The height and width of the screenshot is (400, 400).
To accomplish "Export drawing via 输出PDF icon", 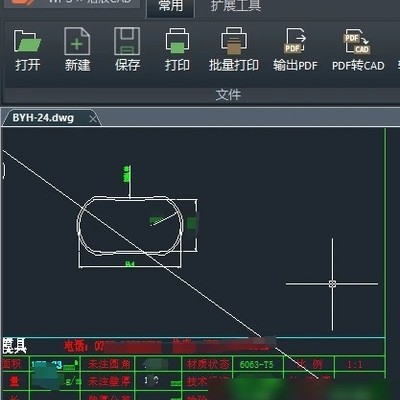I will point(295,50).
